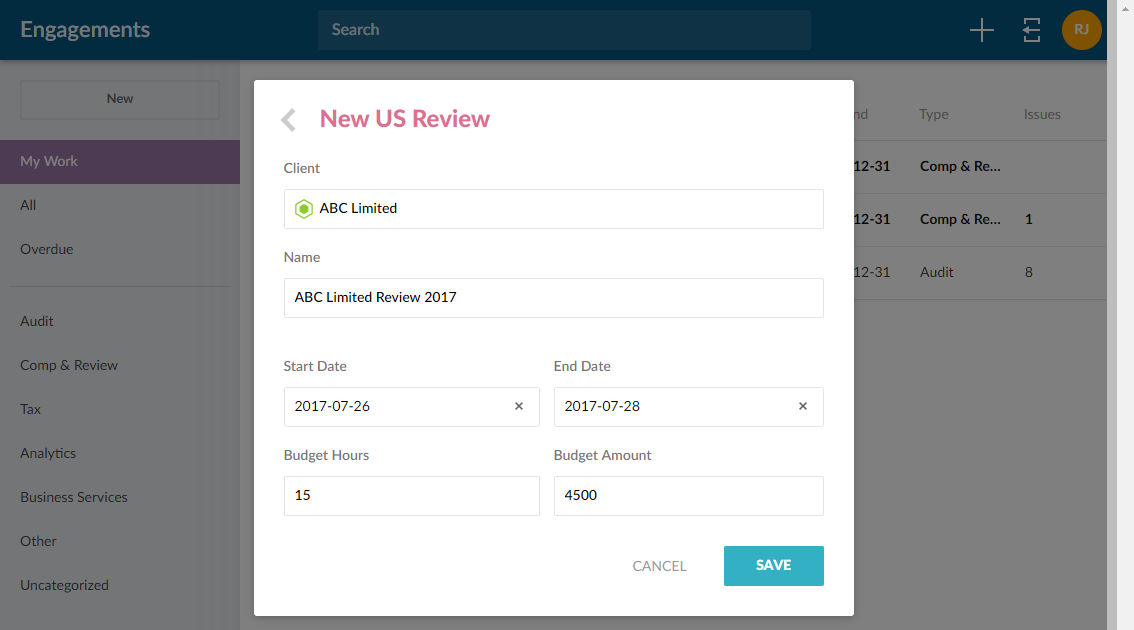1134x630 pixels.
Task: Cancel the new review dialog
Action: tap(659, 566)
